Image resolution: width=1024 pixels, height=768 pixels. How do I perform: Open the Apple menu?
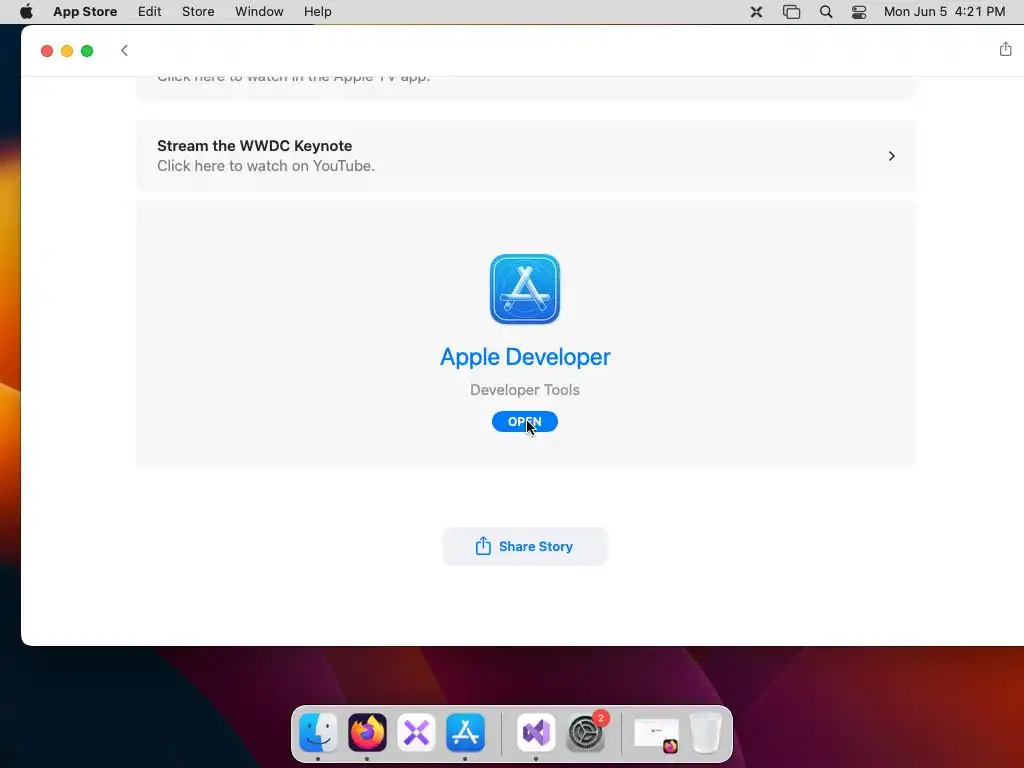coord(26,12)
